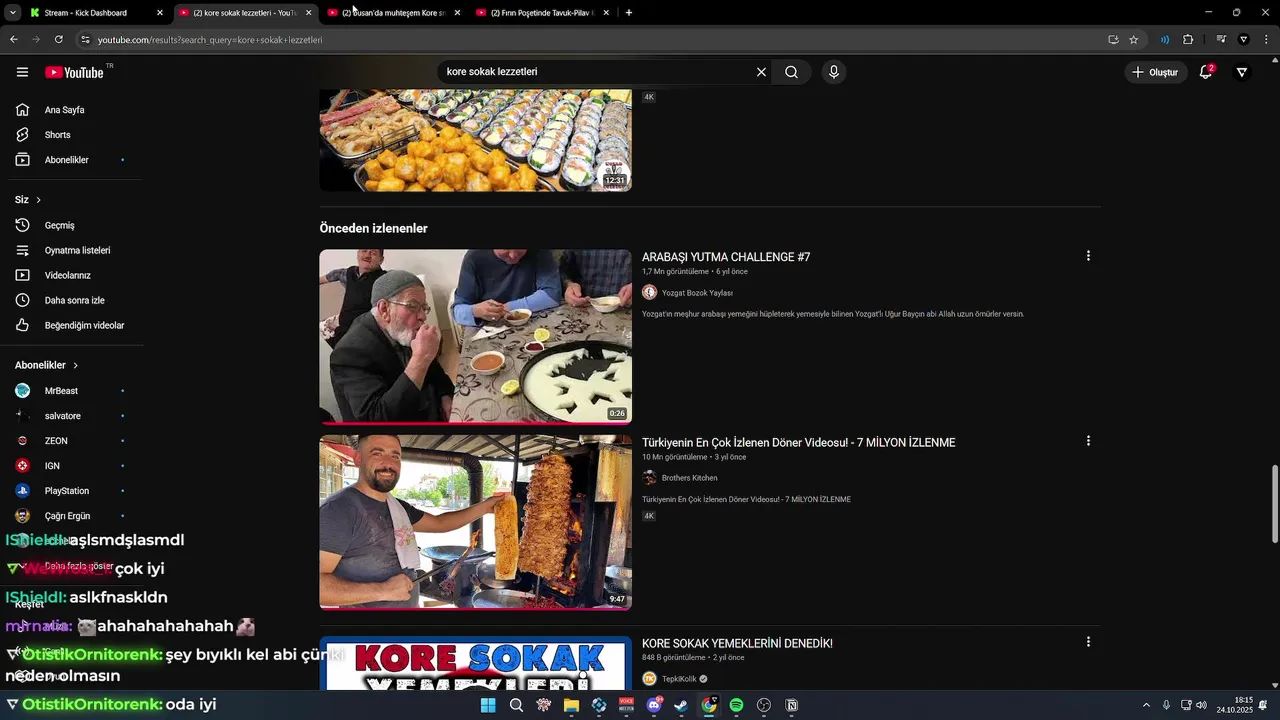Screen dimensions: 1280x720
Task: Close the Kick Dashboard tab
Action: [x=159, y=13]
